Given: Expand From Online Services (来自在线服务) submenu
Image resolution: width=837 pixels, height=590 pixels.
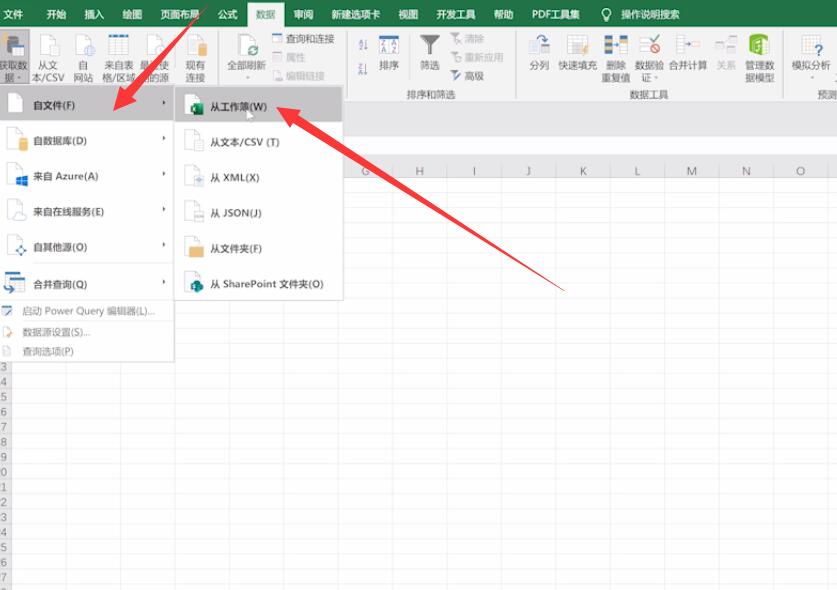Looking at the screenshot, I should [x=87, y=211].
